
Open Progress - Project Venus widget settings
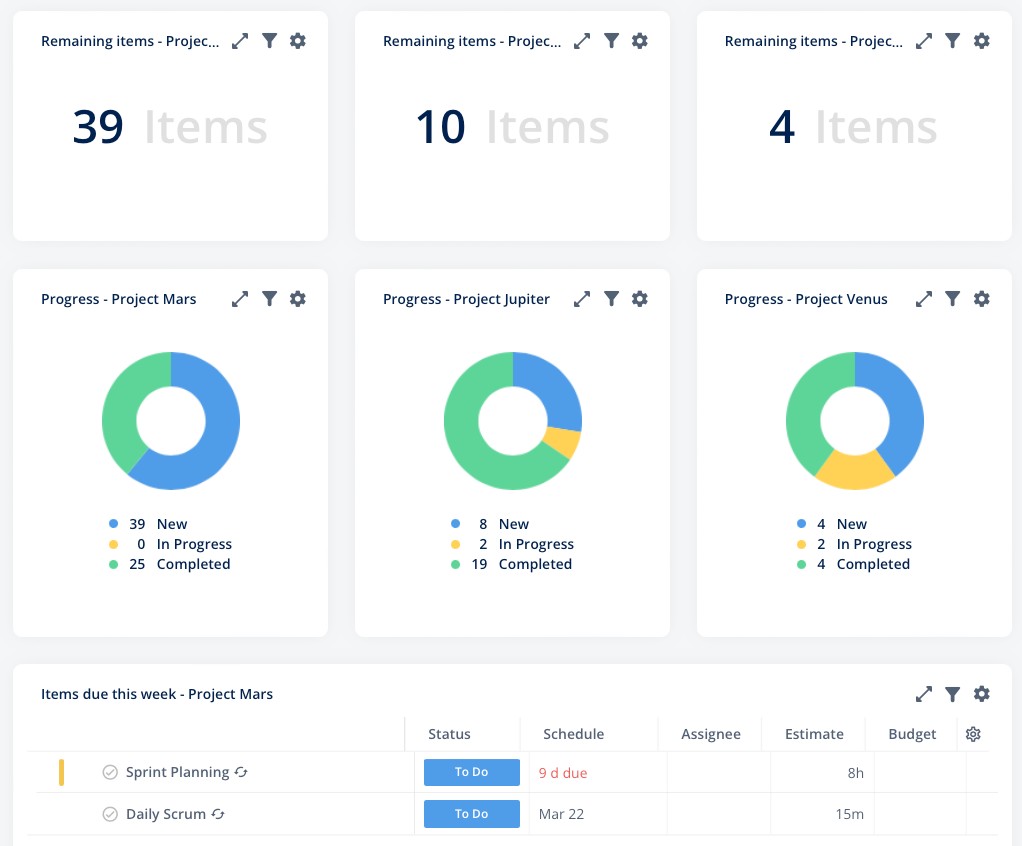(982, 299)
